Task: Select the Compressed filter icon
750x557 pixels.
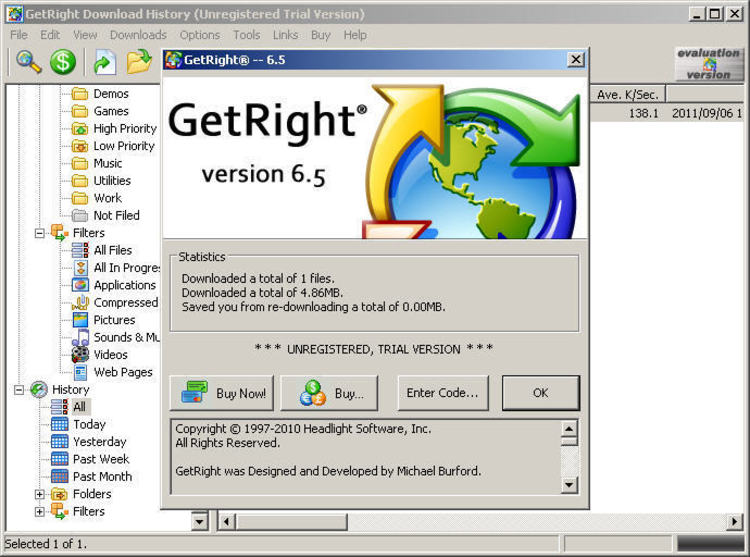Action: click(x=80, y=302)
